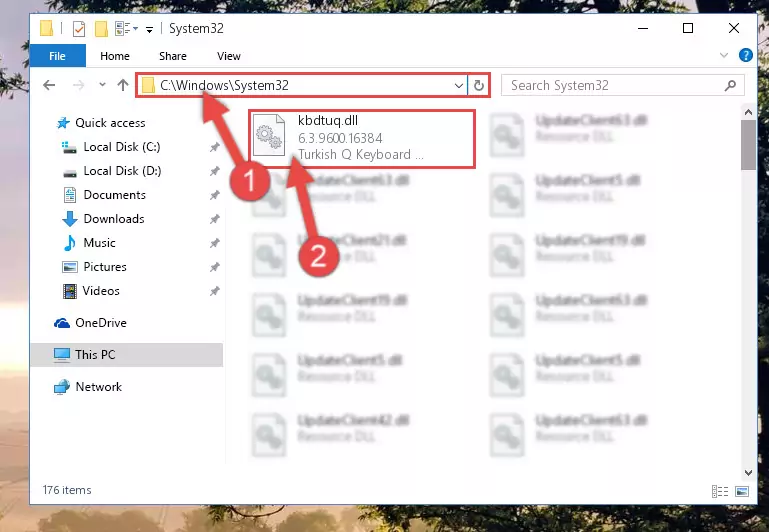
Task: Click the Forward navigation arrow
Action: point(78,85)
